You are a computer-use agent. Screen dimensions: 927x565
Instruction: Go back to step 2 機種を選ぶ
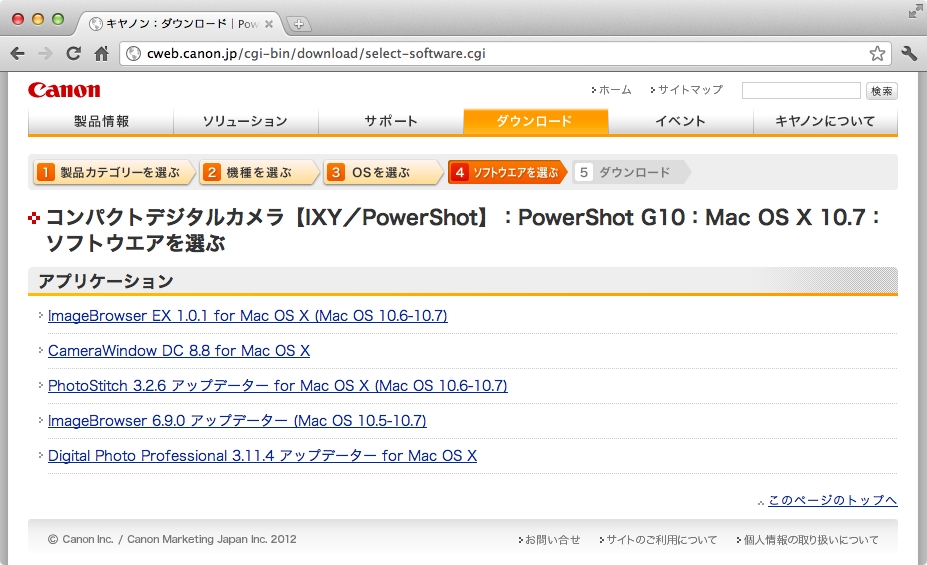(x=259, y=172)
